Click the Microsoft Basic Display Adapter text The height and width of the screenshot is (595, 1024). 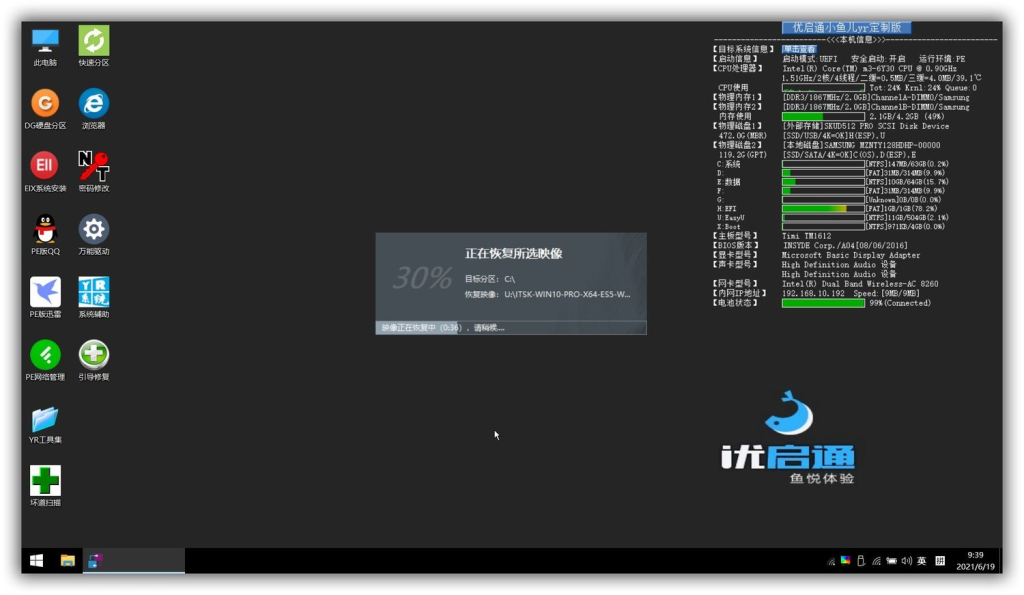click(x=851, y=255)
